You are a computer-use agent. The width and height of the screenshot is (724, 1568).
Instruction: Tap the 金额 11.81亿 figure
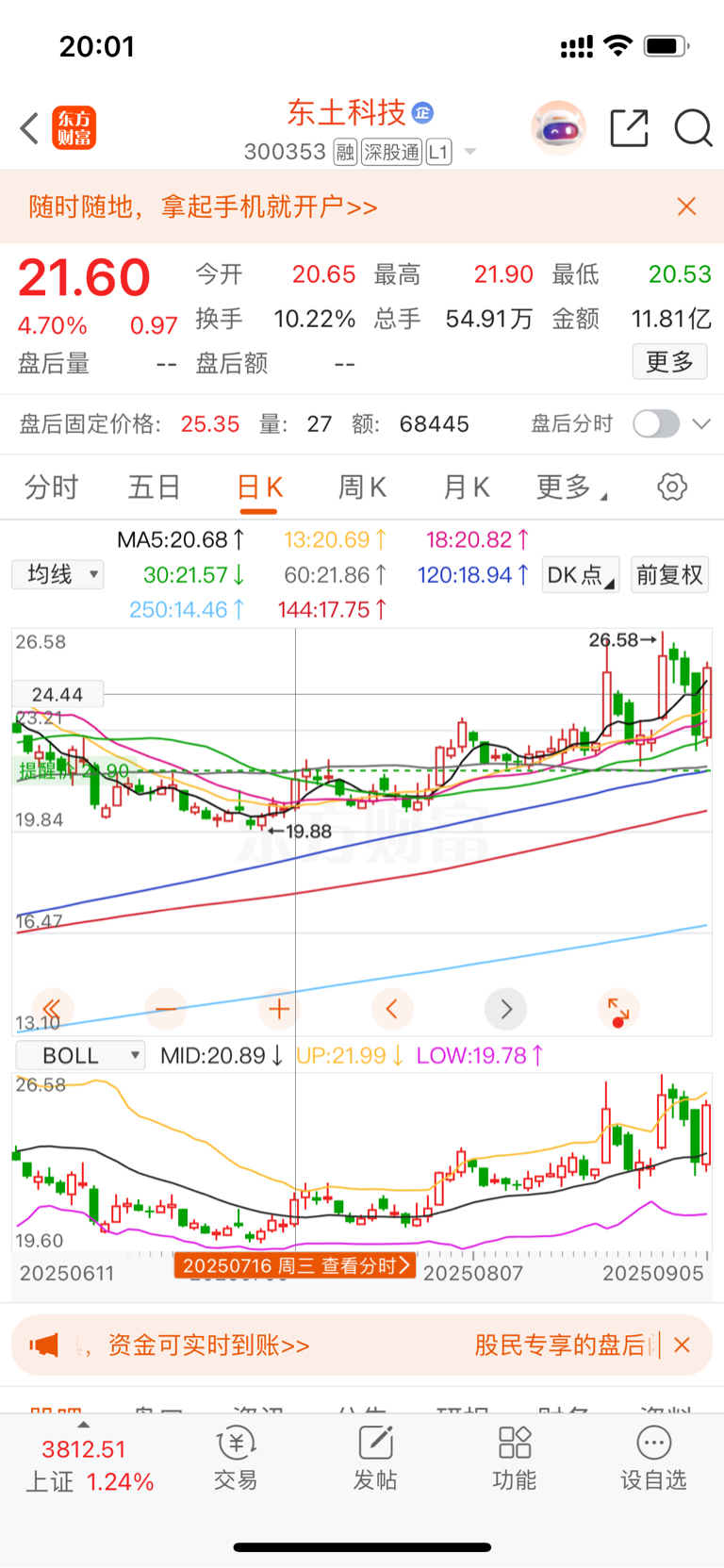671,319
